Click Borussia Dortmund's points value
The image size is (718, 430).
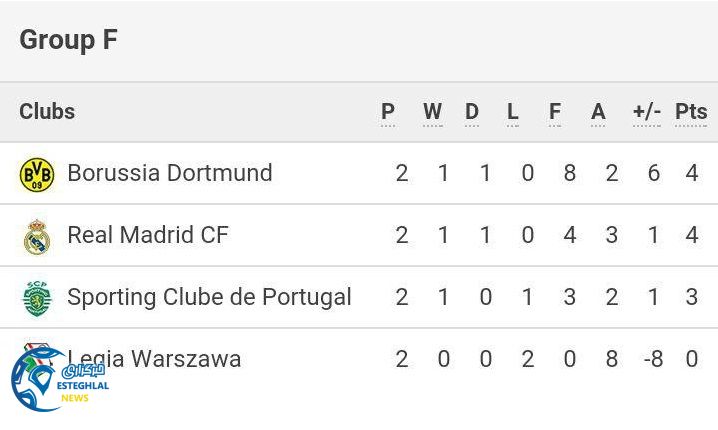pyautogui.click(x=691, y=173)
